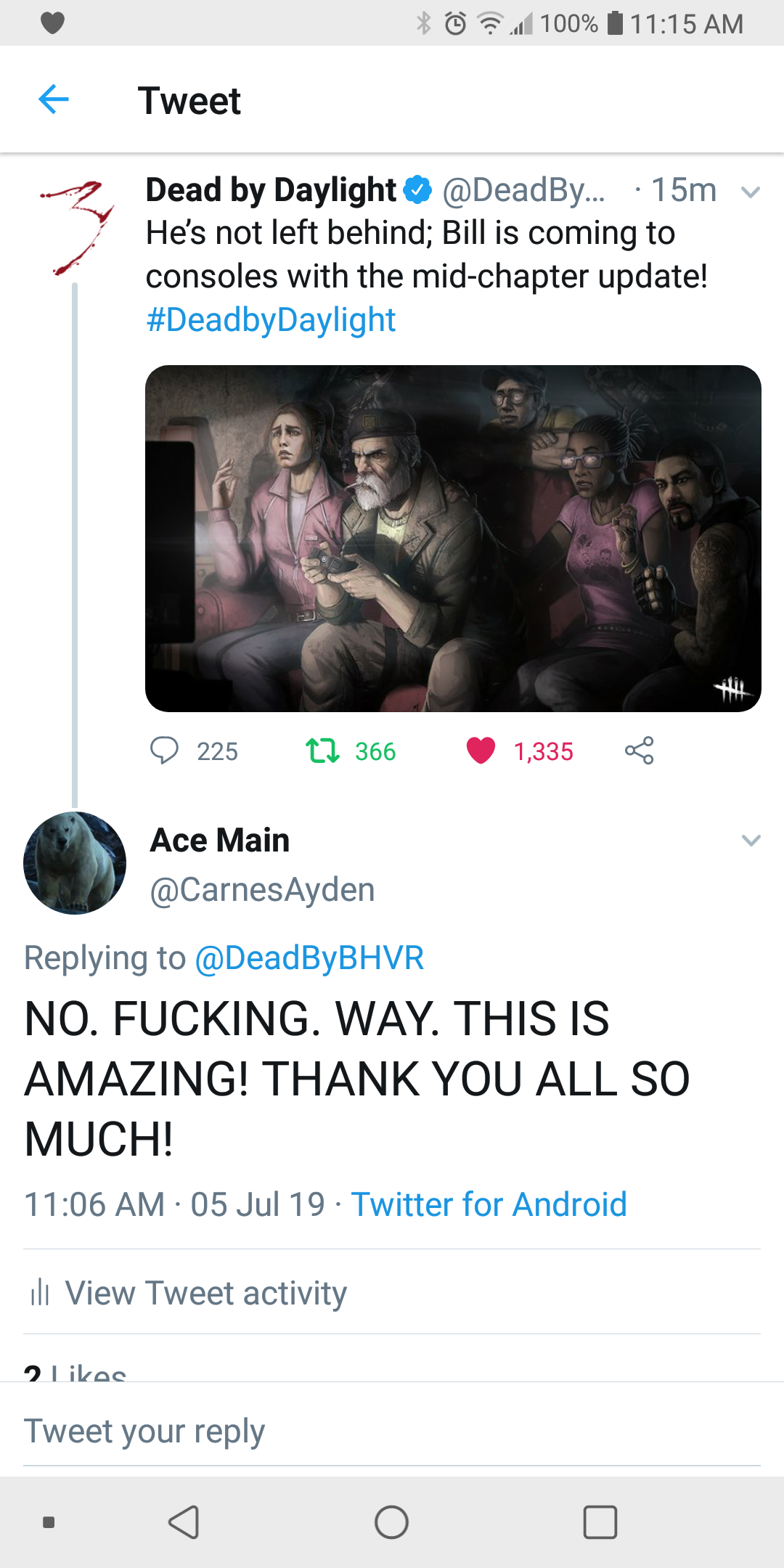
Task: Open Dead by Daylight profile avatar
Action: pyautogui.click(x=75, y=228)
